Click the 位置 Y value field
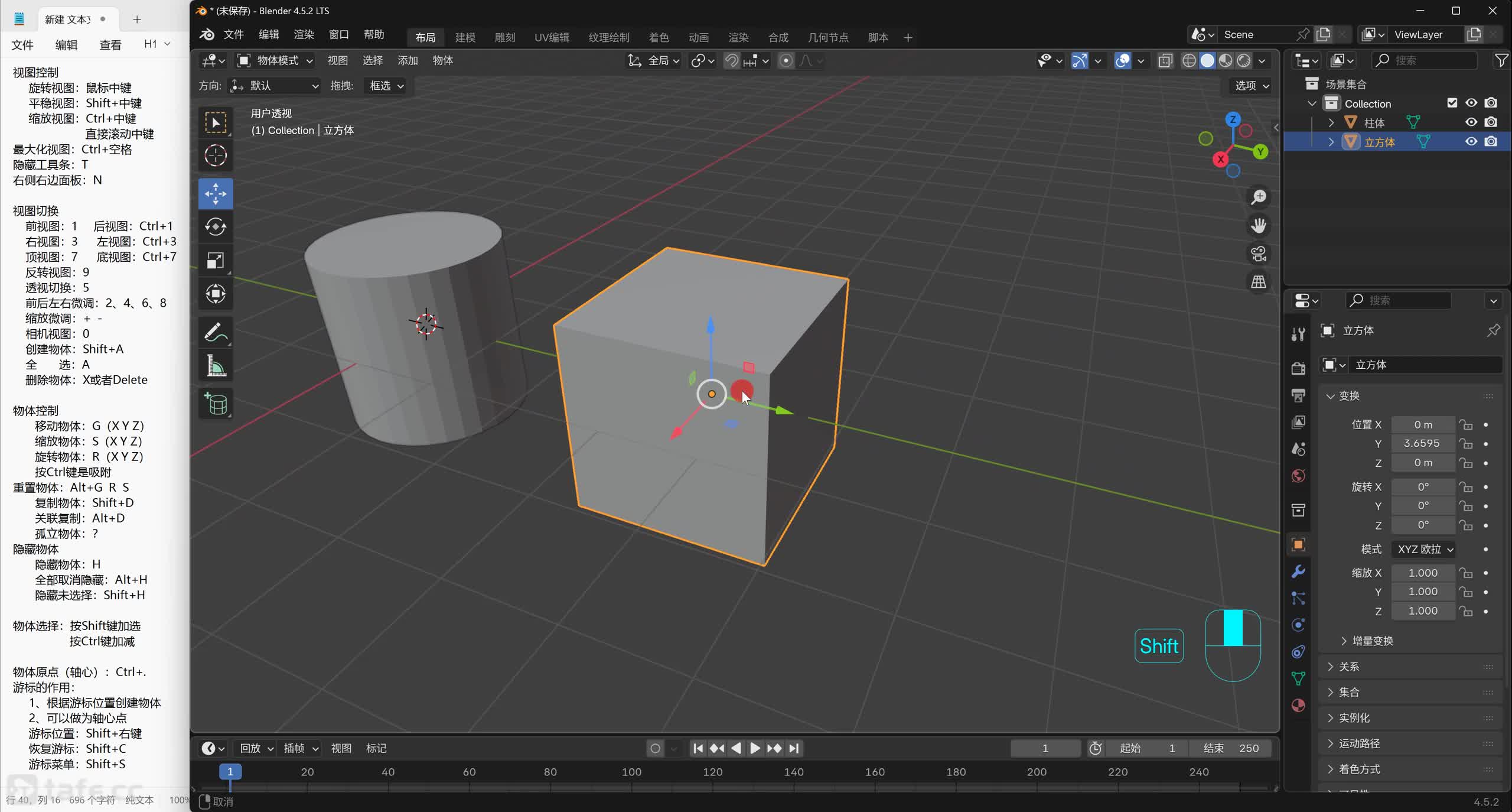Viewport: 1512px width, 812px height. [1422, 443]
